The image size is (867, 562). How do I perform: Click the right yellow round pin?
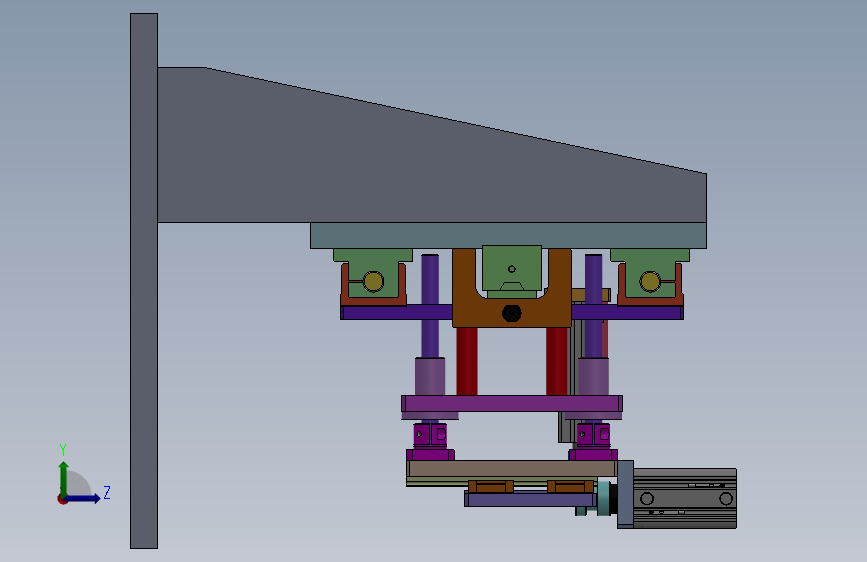650,282
